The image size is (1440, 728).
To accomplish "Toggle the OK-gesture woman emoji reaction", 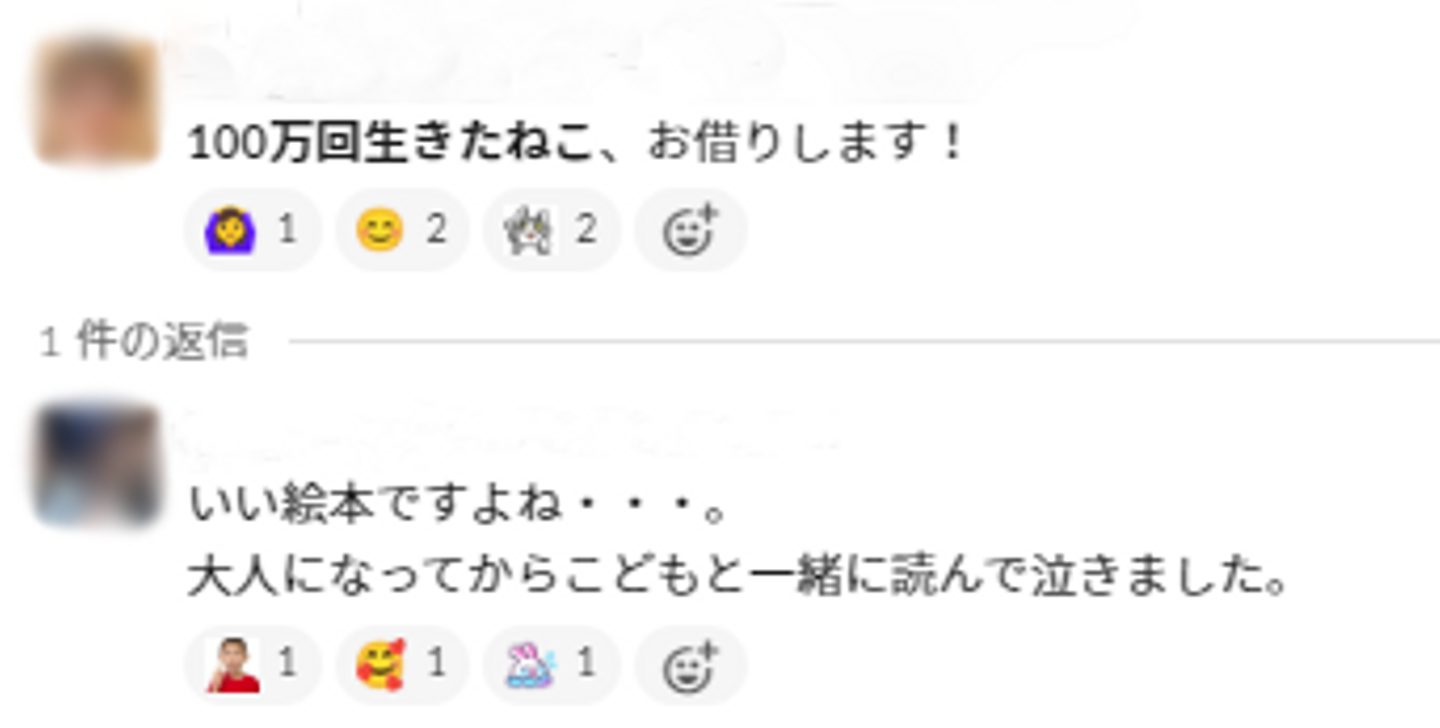I will click(253, 231).
